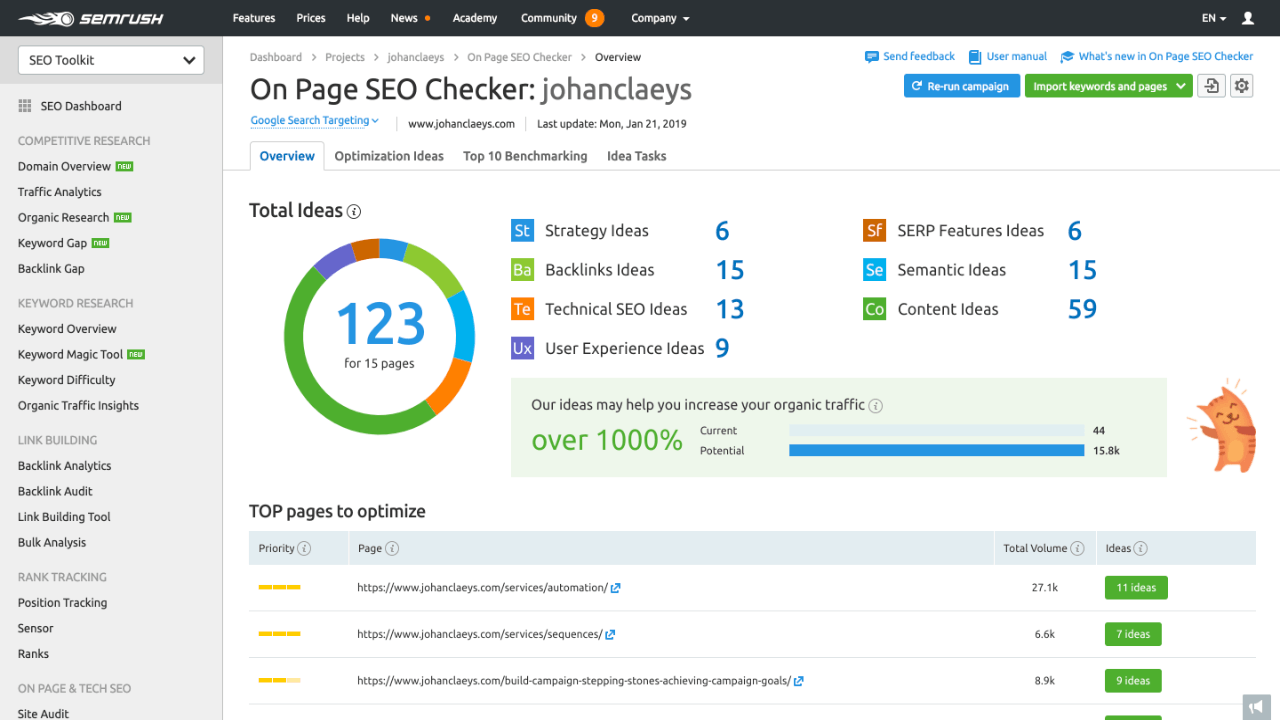Open the Prices menu item
Image resolution: width=1280 pixels, height=720 pixels.
(x=311, y=18)
